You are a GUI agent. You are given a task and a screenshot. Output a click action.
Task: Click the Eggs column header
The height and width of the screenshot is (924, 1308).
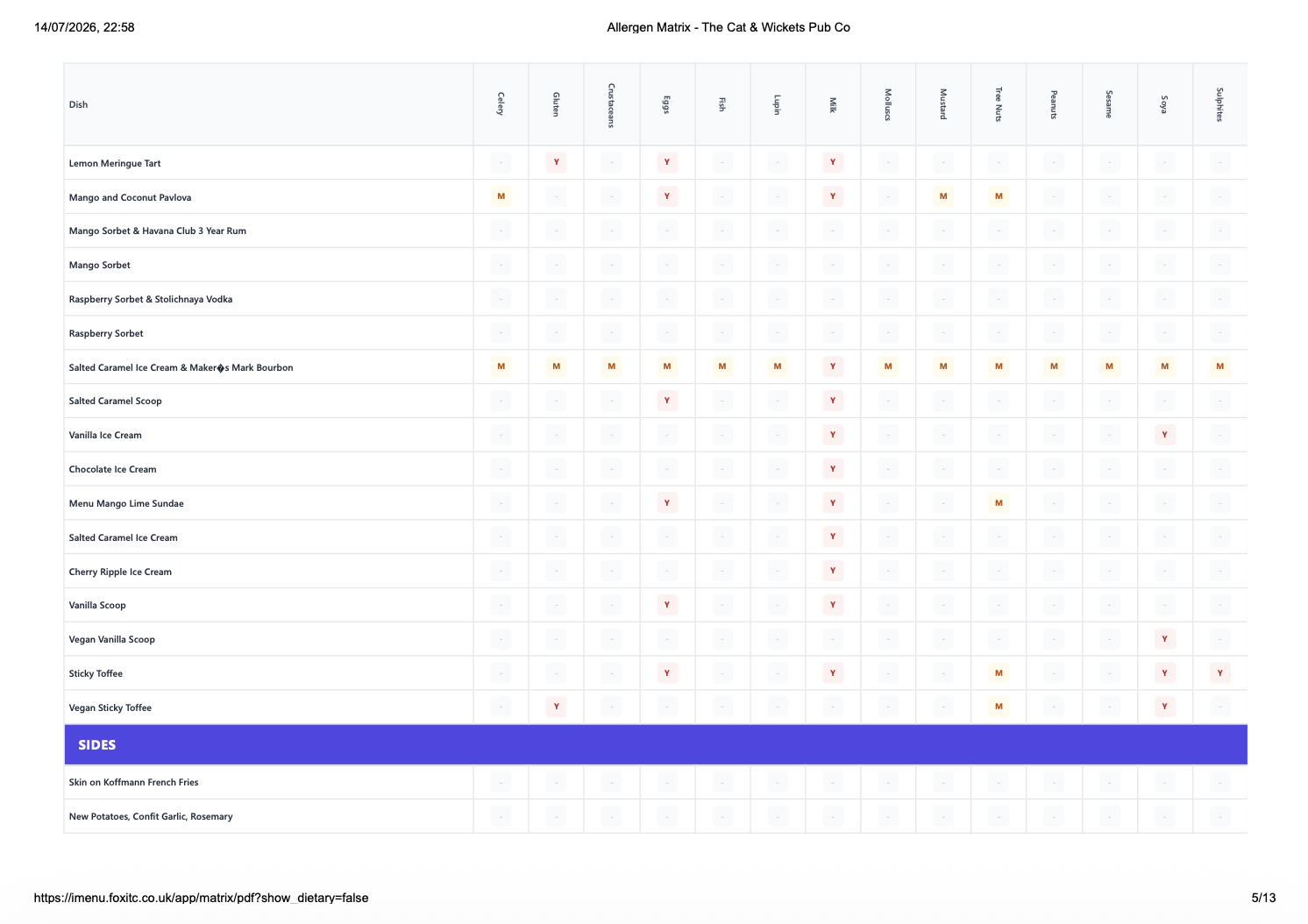pos(667,104)
